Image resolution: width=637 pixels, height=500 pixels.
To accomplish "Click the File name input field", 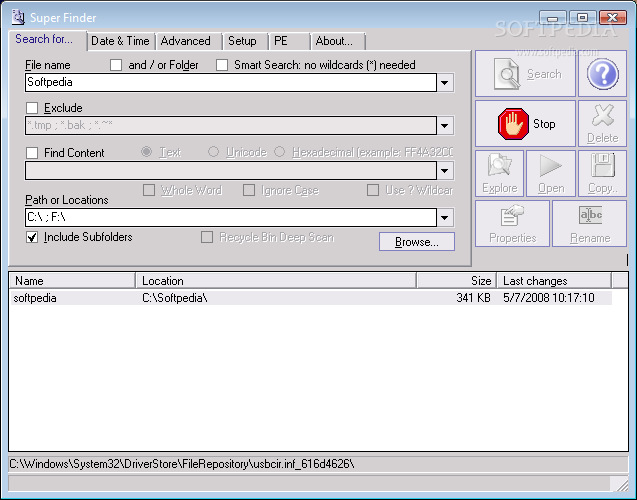I will coord(231,82).
